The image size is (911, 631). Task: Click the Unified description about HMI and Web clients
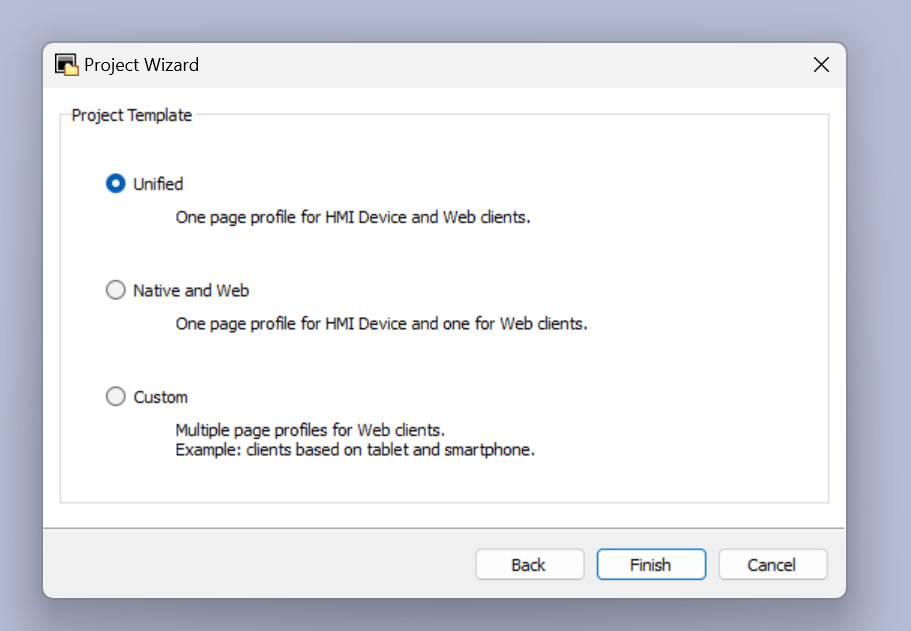pyautogui.click(x=353, y=217)
